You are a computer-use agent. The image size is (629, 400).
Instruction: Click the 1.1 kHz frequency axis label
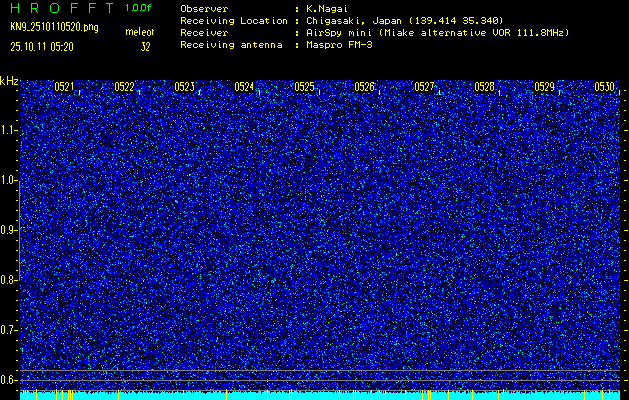tap(9, 130)
